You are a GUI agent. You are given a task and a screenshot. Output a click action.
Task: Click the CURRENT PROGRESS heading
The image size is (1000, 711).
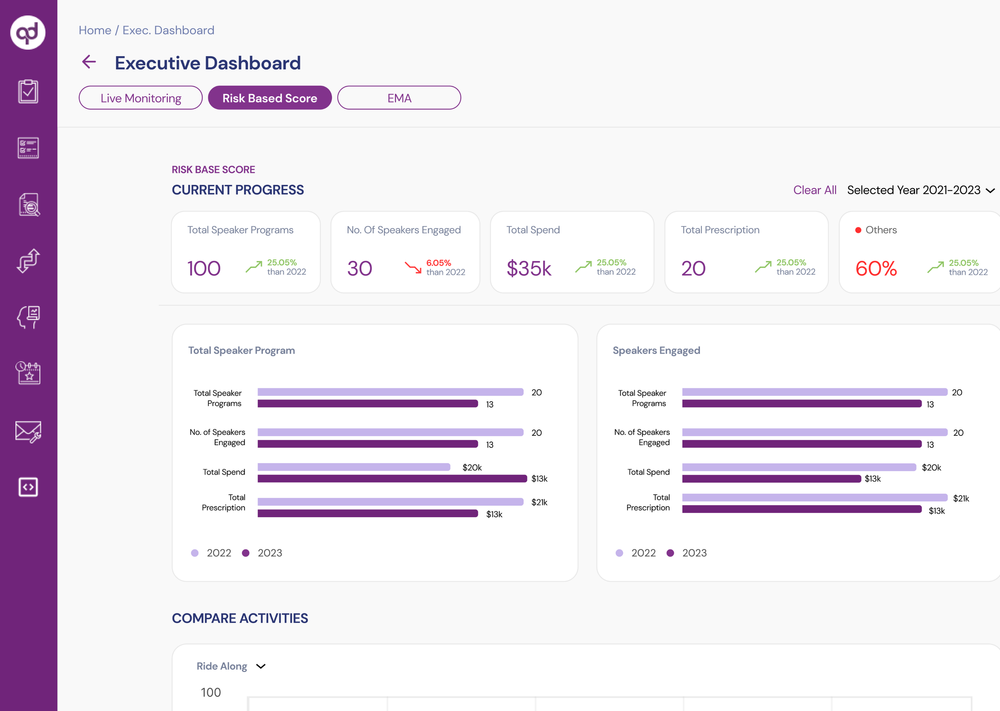click(x=238, y=190)
